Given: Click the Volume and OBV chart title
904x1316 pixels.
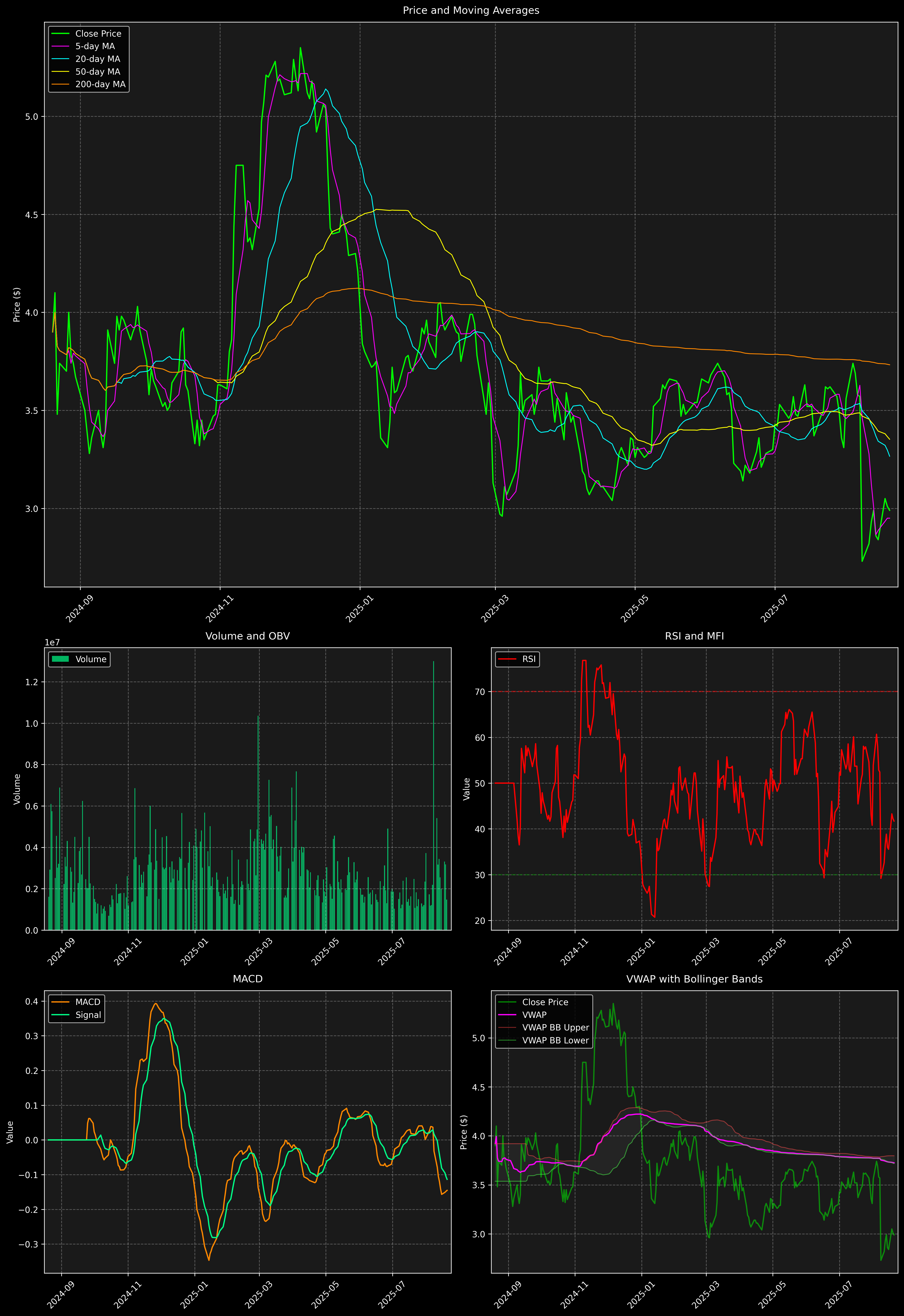Looking at the screenshot, I should coord(248,636).
